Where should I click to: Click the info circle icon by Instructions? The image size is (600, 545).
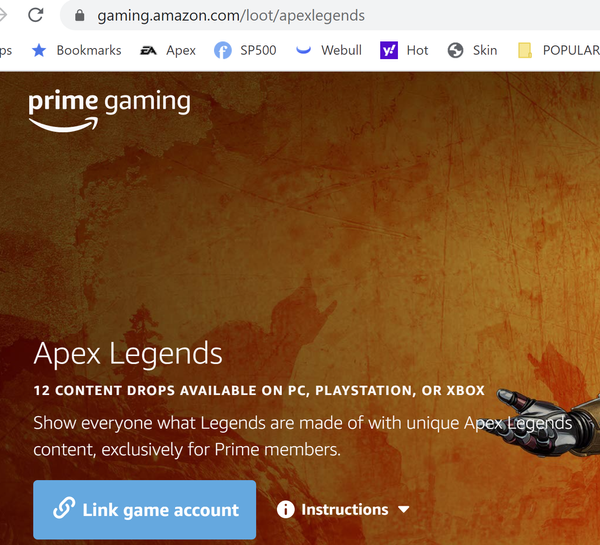pyautogui.click(x=285, y=510)
